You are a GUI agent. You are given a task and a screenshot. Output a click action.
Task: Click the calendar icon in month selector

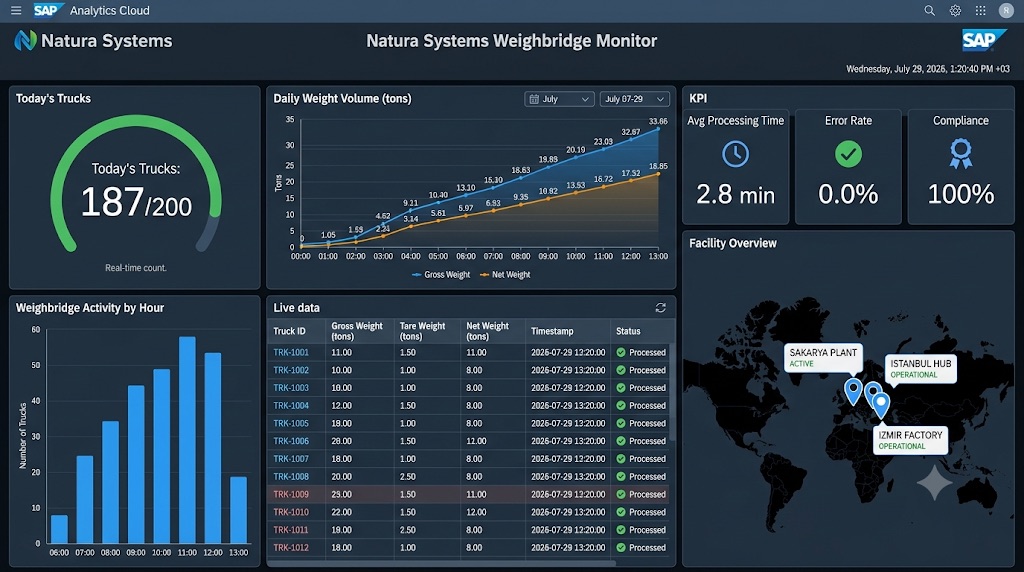coord(534,99)
